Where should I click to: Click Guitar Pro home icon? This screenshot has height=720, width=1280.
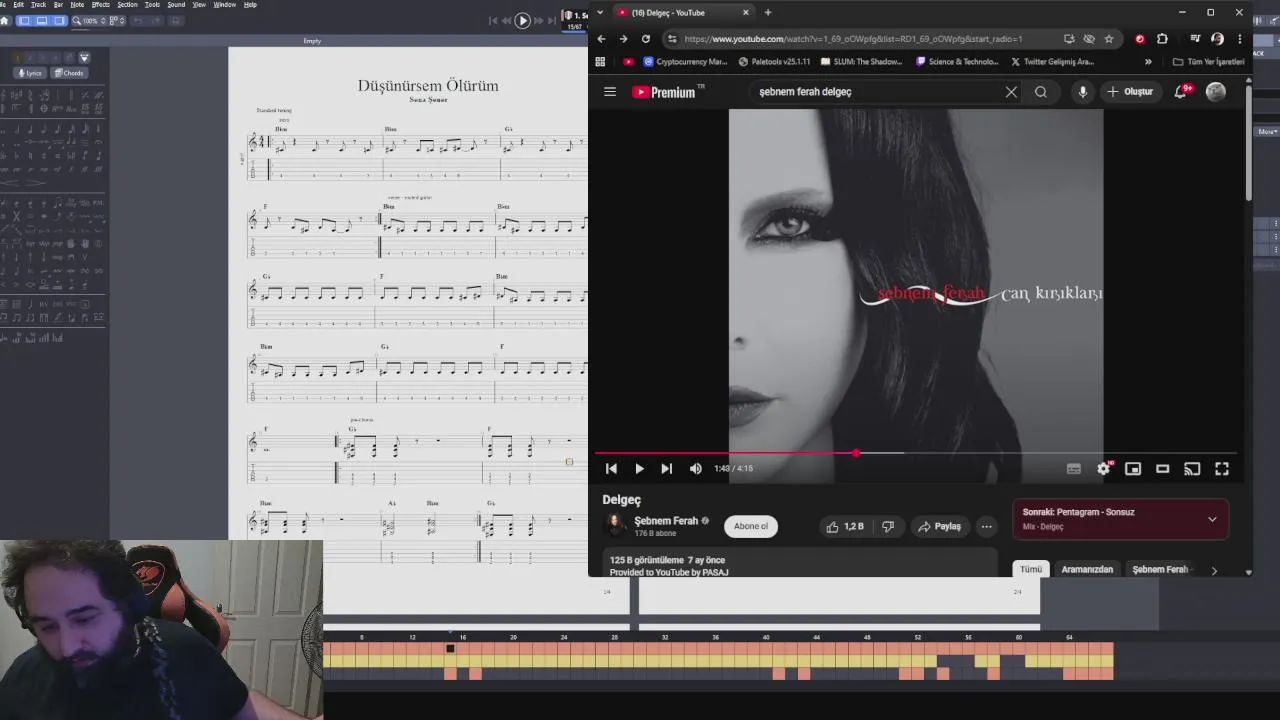pos(5,20)
